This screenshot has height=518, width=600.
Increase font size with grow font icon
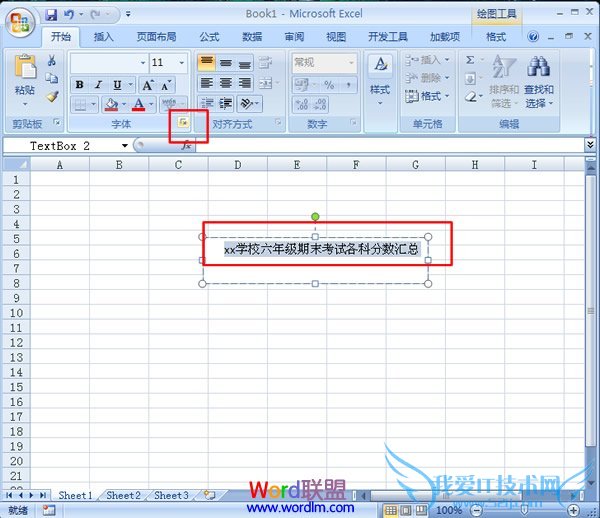(148, 85)
